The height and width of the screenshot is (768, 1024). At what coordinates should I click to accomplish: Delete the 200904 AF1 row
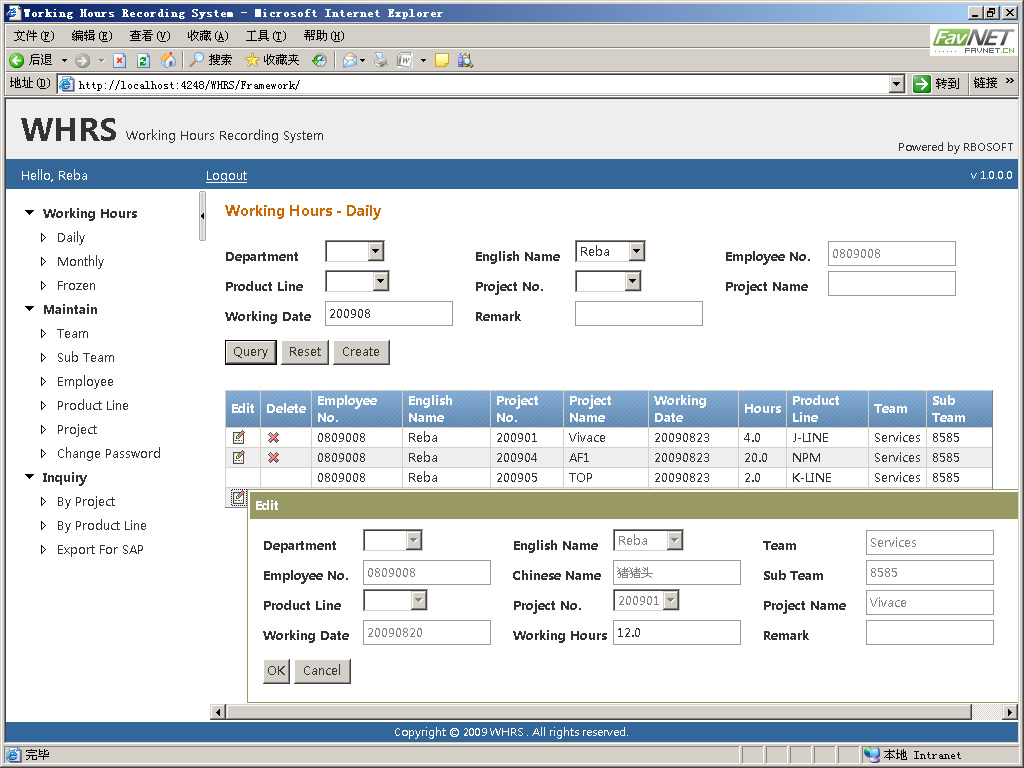274,457
